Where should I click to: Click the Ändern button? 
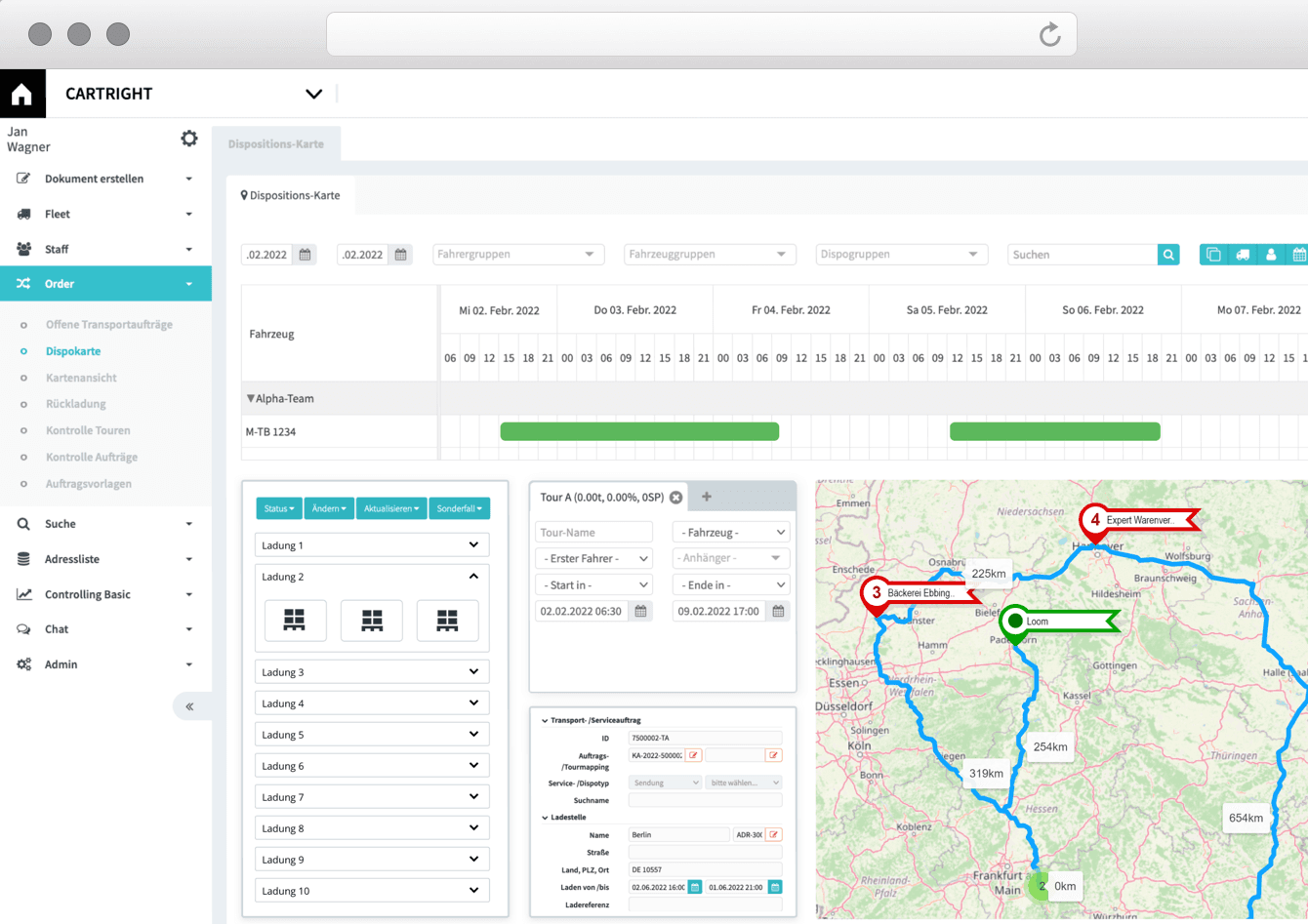click(329, 508)
